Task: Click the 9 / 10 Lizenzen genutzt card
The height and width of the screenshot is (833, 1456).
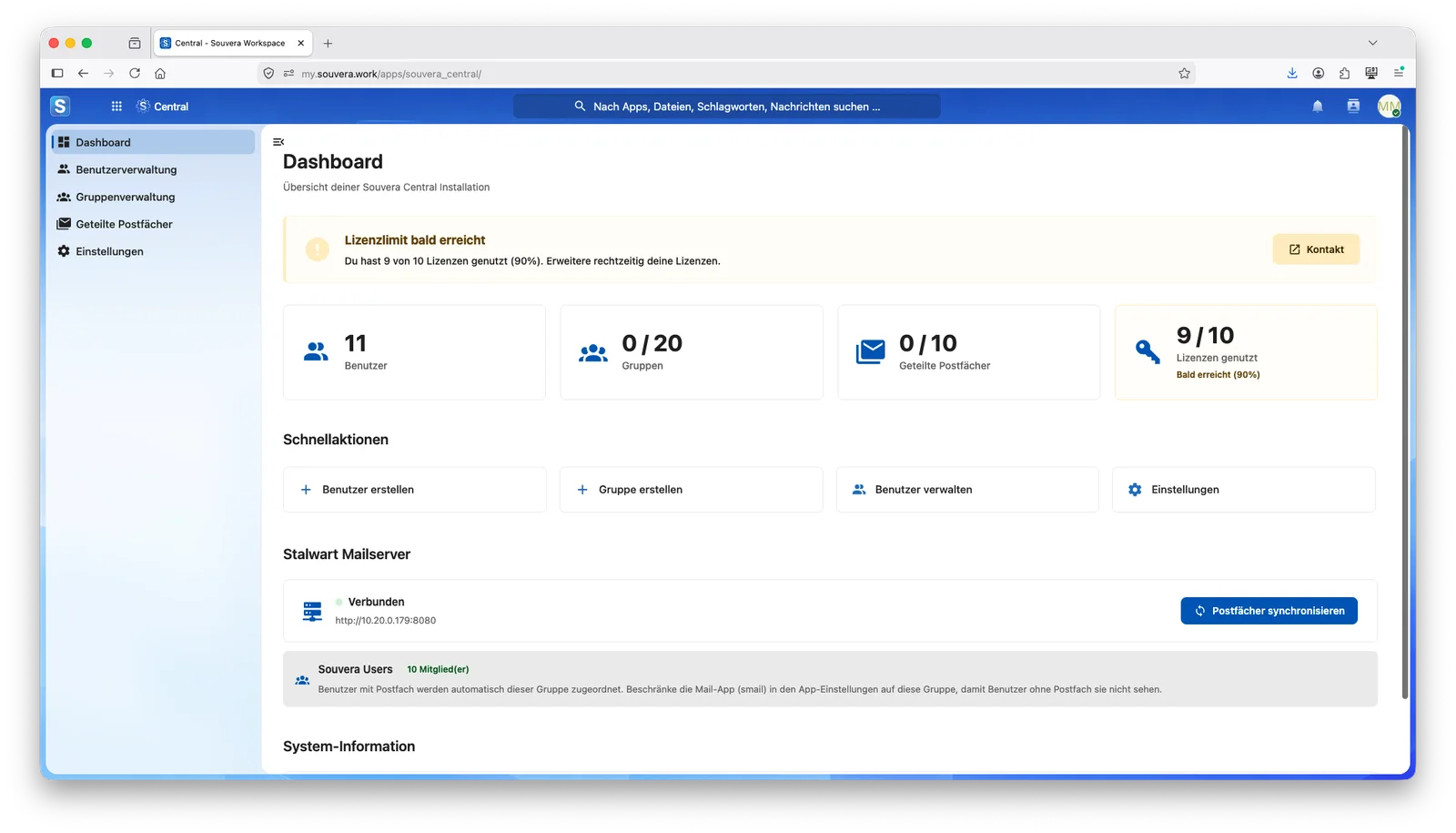Action: pos(1246,352)
